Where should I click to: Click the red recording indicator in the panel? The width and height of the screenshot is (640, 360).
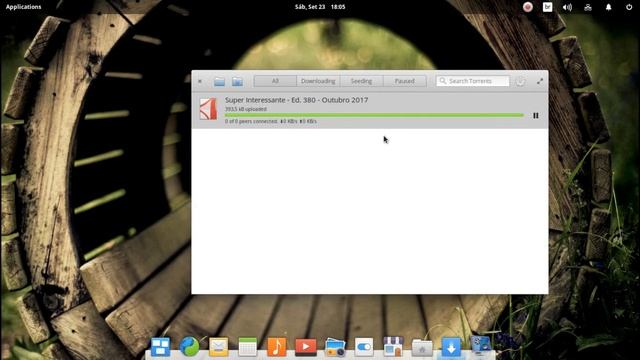pos(528,7)
